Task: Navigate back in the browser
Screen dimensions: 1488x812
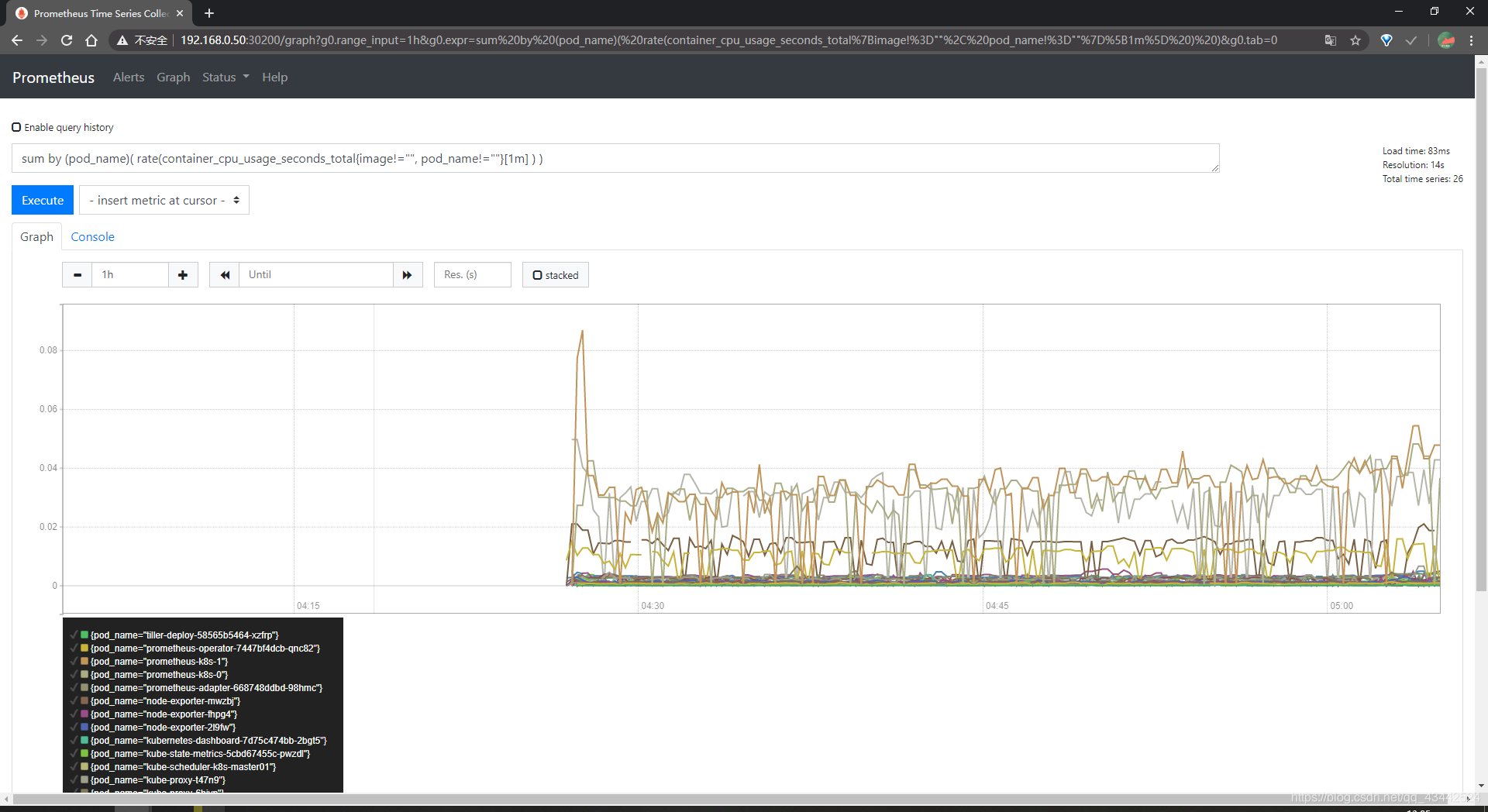Action: pos(16,40)
